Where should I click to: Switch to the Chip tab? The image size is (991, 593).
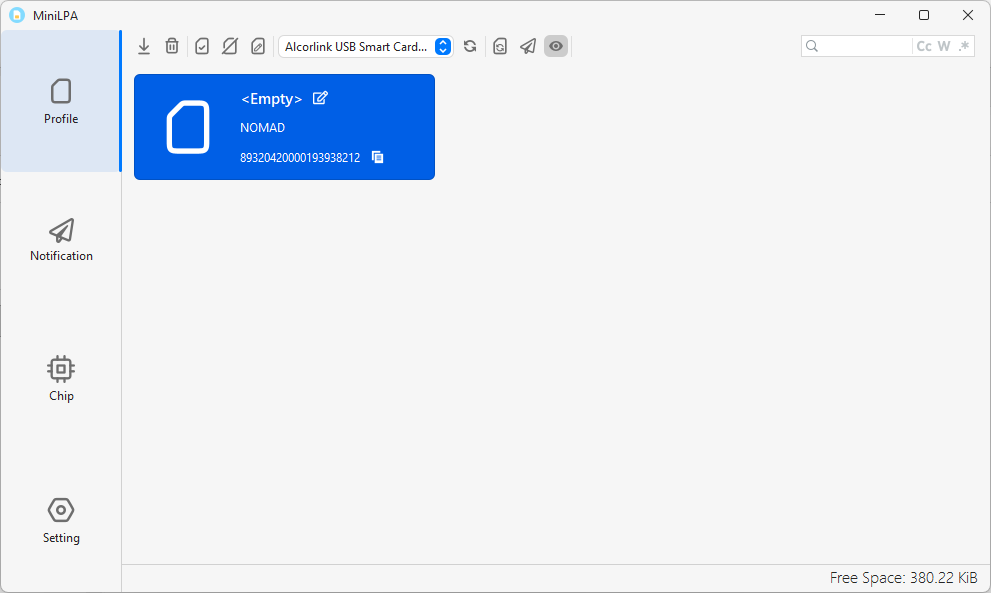(61, 379)
